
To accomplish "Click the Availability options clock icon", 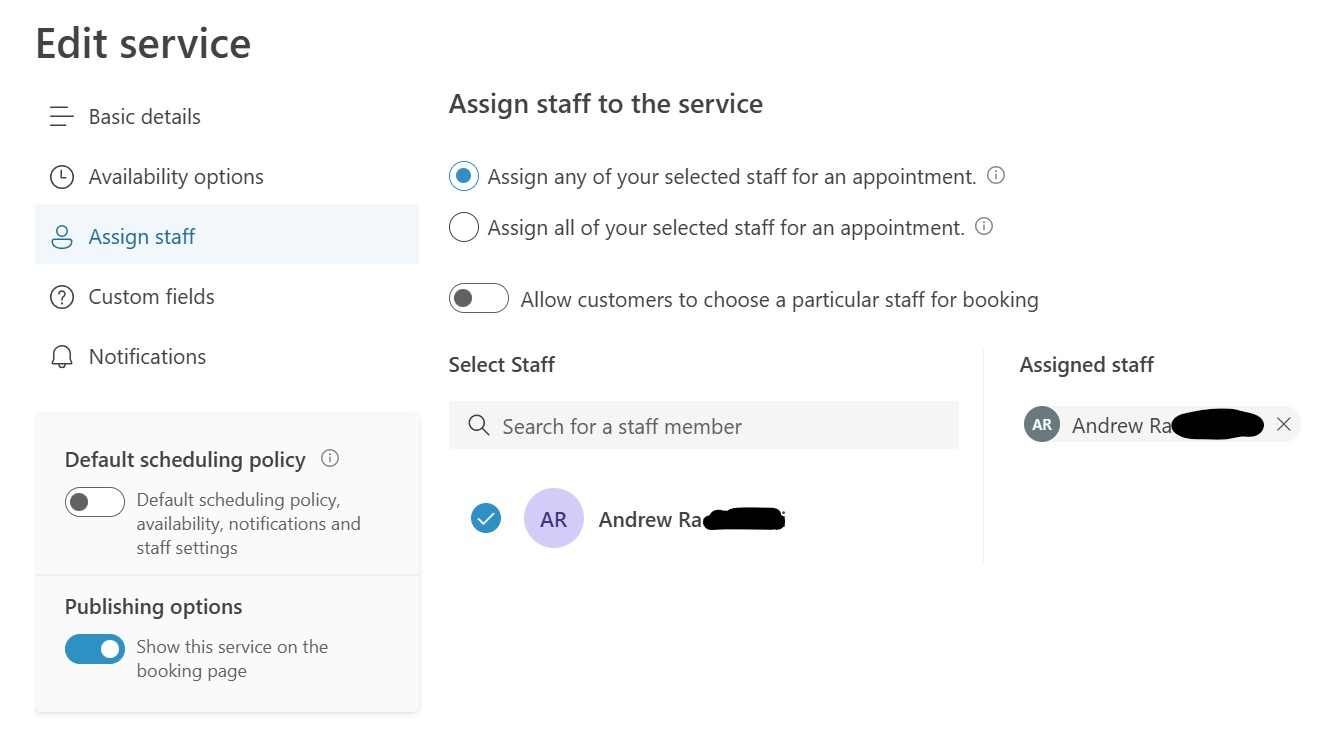I will click(62, 177).
